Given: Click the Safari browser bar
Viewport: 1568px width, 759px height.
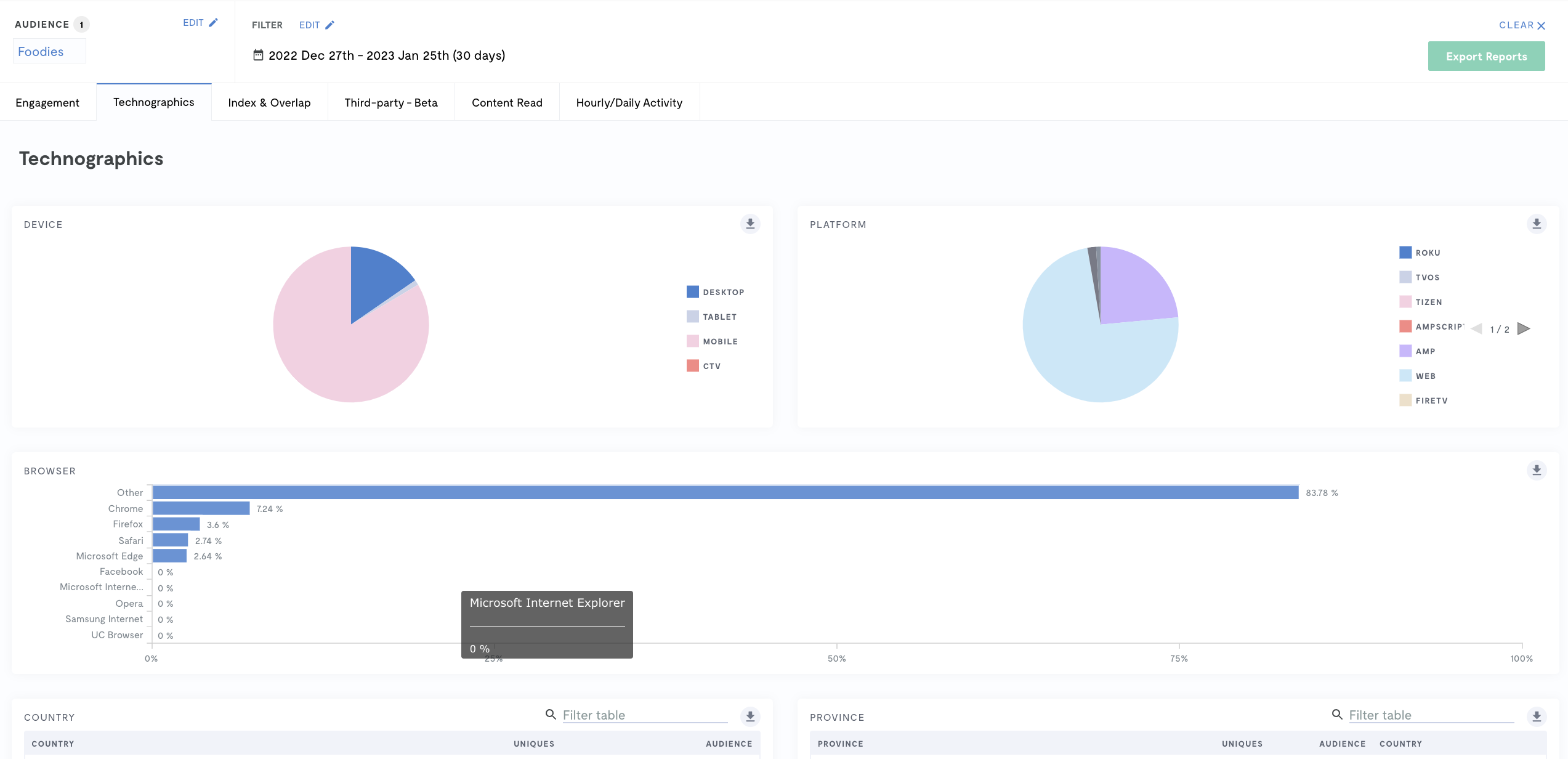Looking at the screenshot, I should 171,540.
